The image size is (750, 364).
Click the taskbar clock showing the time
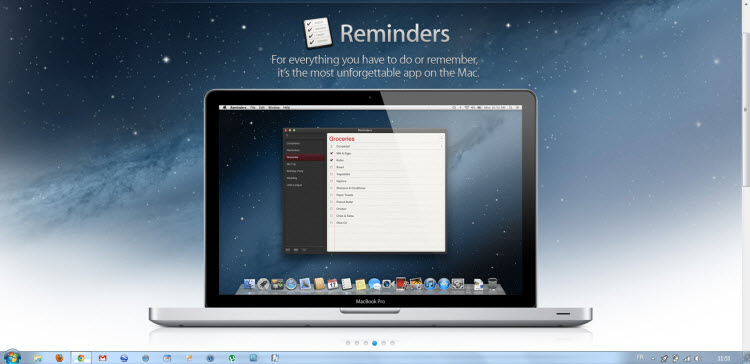point(724,358)
